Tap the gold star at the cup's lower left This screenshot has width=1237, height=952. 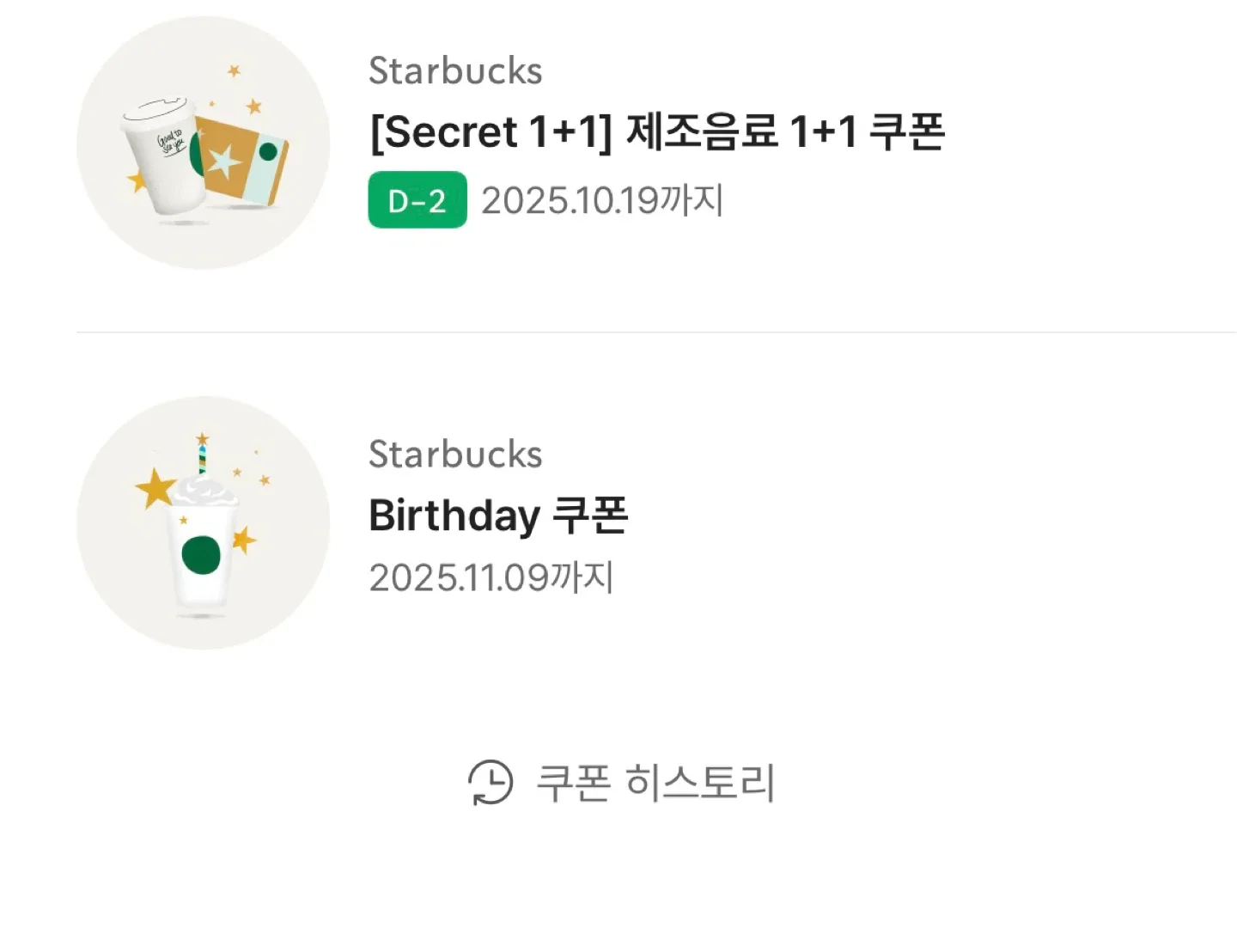point(137,180)
